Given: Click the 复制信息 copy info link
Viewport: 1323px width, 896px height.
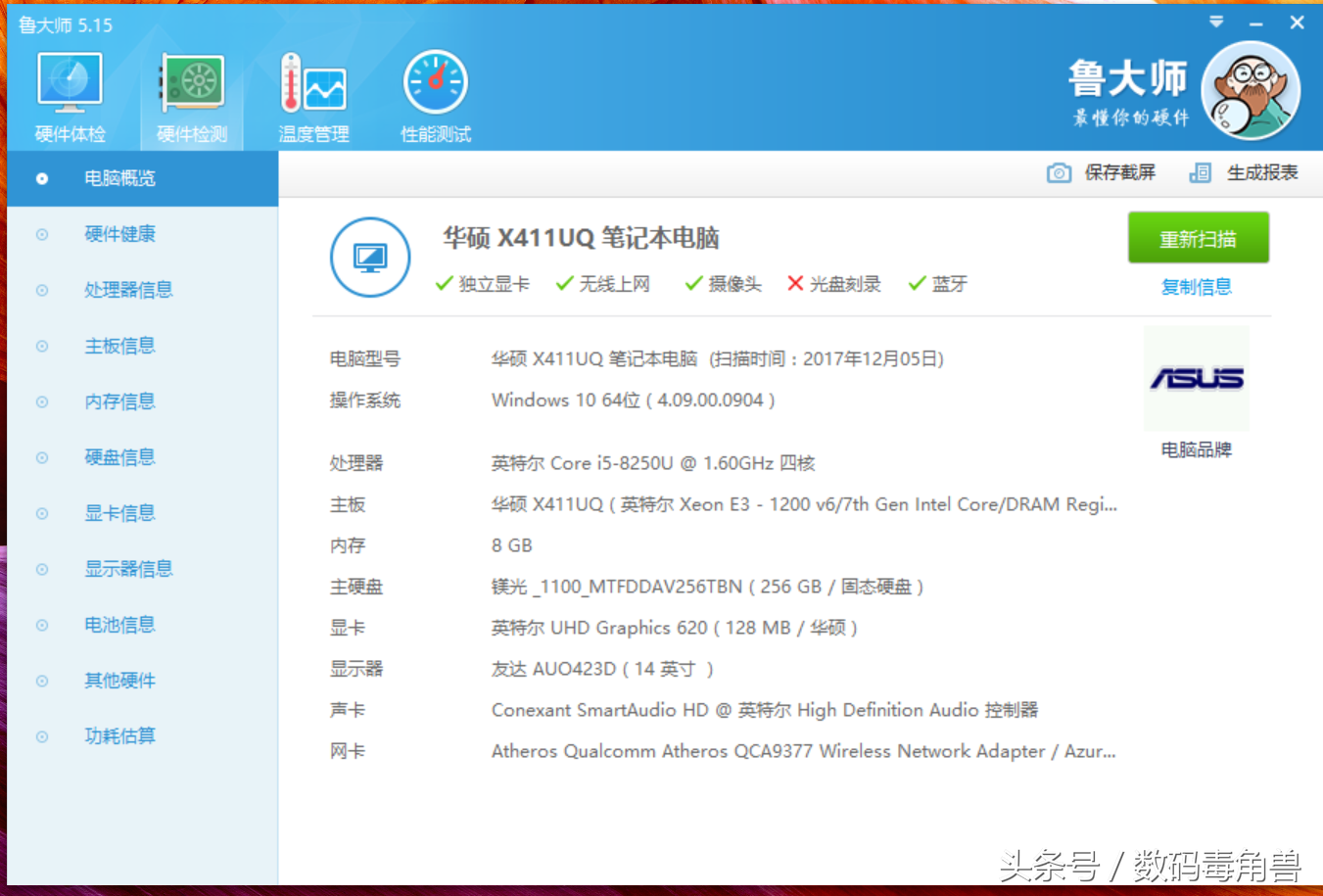Looking at the screenshot, I should click(1197, 287).
